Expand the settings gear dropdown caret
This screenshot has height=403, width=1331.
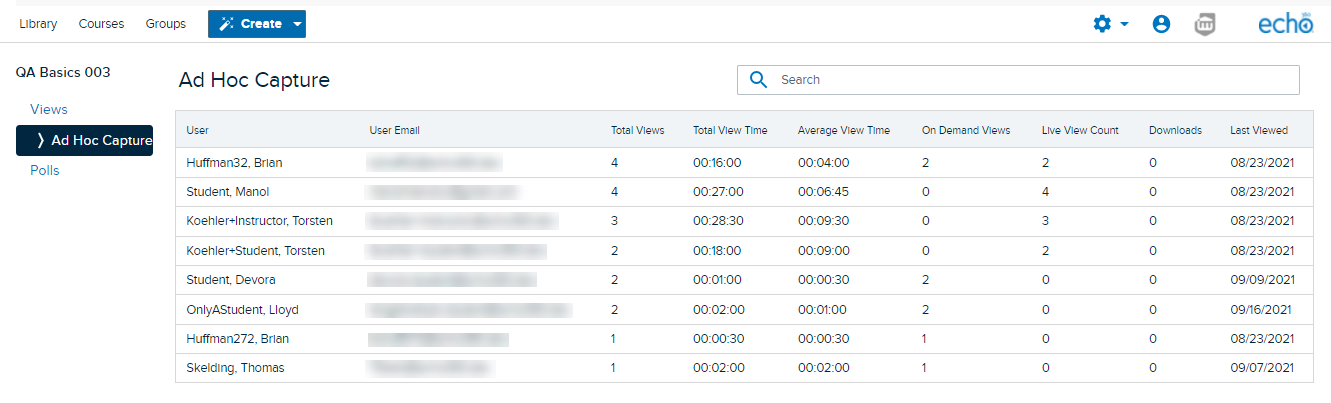(x=1125, y=25)
